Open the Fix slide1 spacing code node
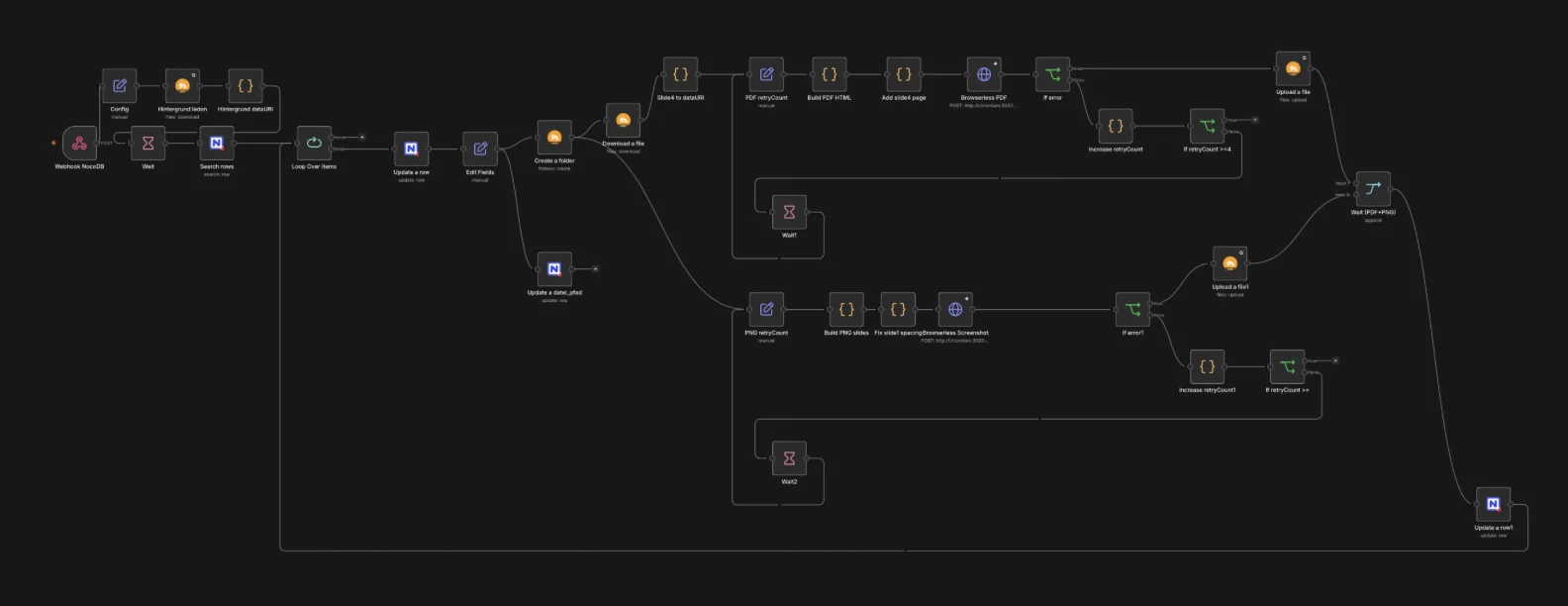Image resolution: width=1568 pixels, height=606 pixels. [x=898, y=310]
